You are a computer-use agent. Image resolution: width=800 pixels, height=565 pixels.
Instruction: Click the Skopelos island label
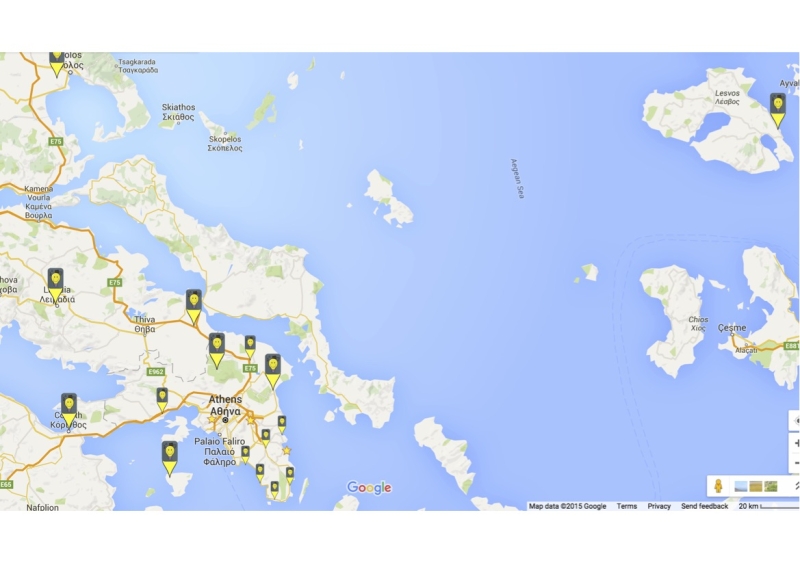click(225, 143)
